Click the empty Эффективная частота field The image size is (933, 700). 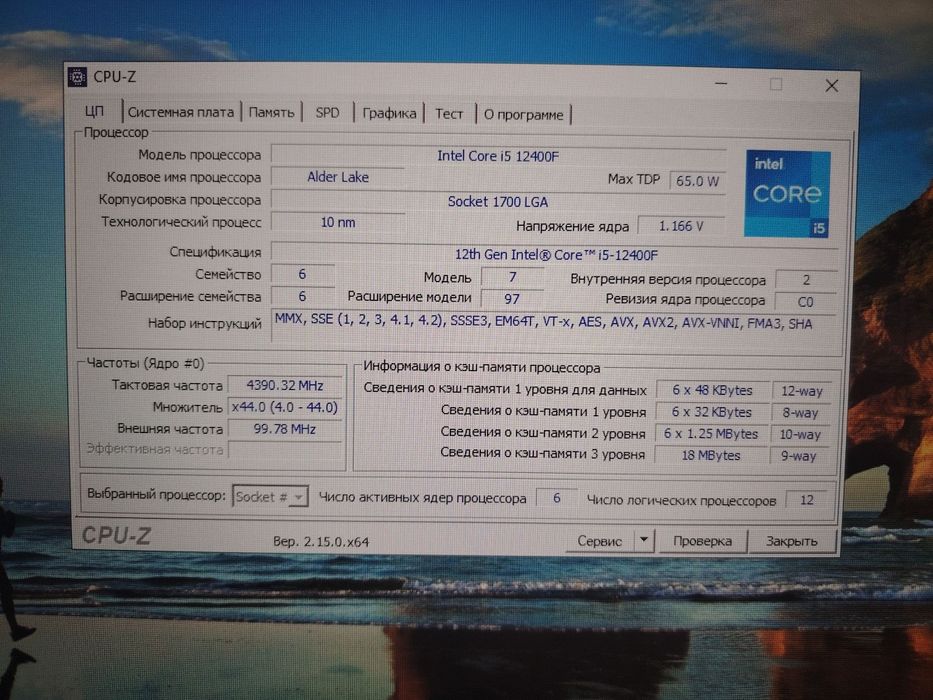[285, 449]
